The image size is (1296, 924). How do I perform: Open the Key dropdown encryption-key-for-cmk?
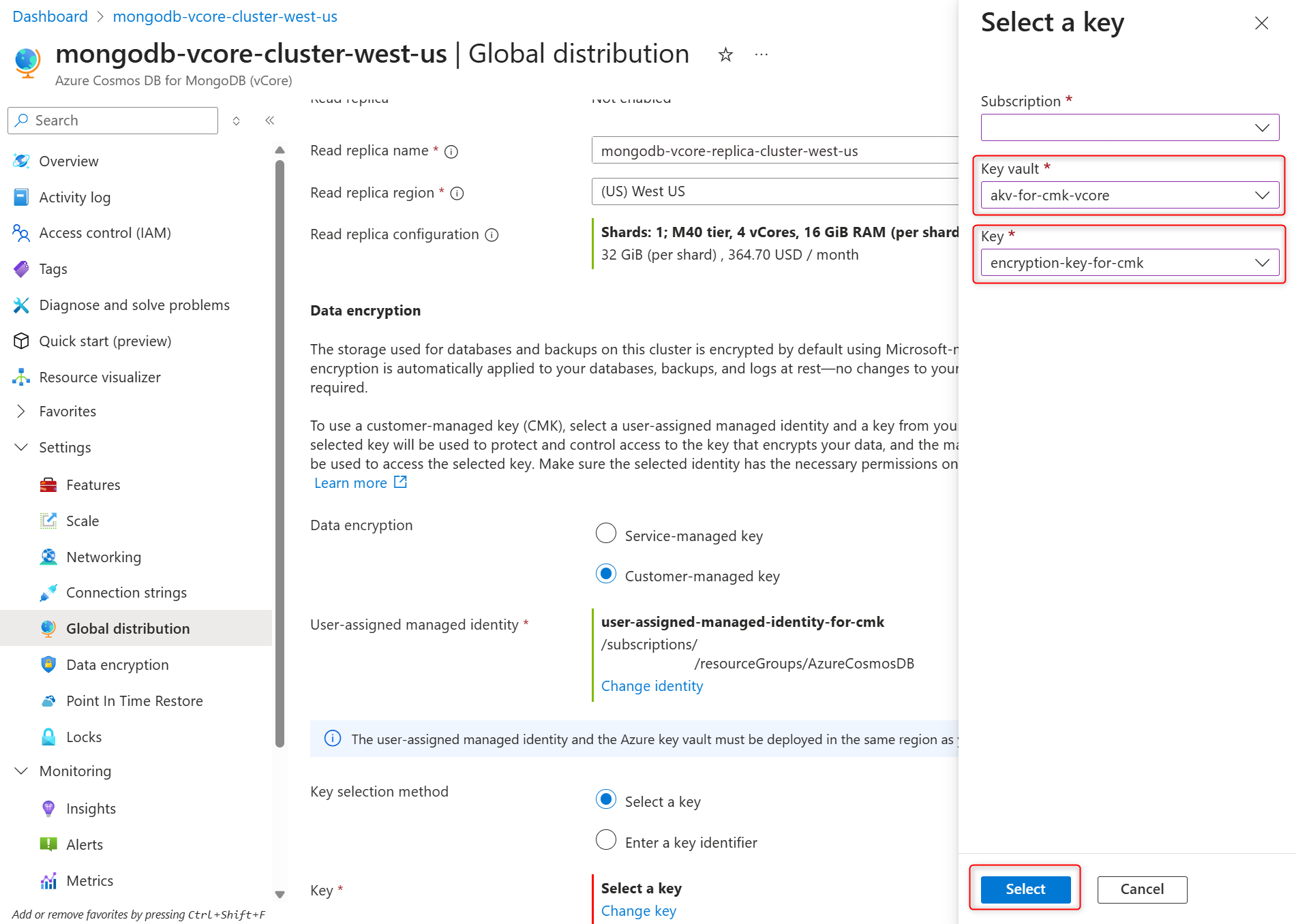pyautogui.click(x=1130, y=262)
